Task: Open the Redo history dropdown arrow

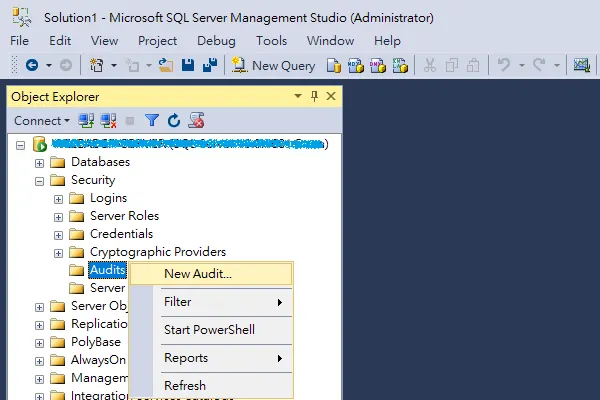Action: pyautogui.click(x=557, y=66)
